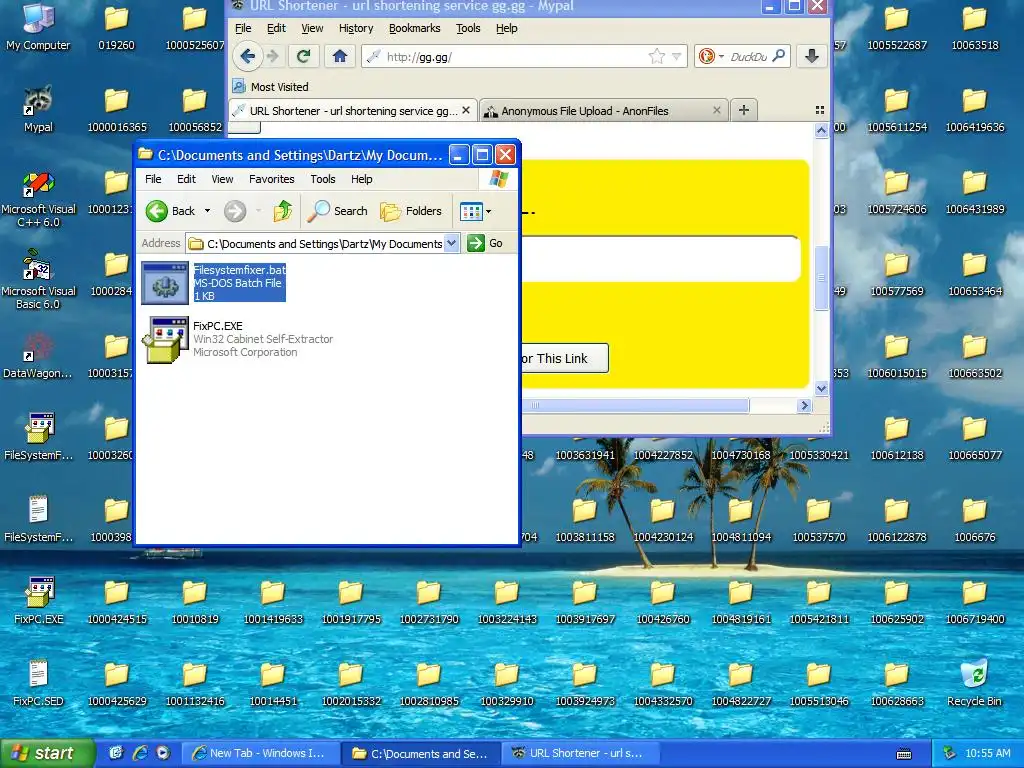
Task: Click the 'MS-DOS Batch File' description text
Action: [x=238, y=283]
